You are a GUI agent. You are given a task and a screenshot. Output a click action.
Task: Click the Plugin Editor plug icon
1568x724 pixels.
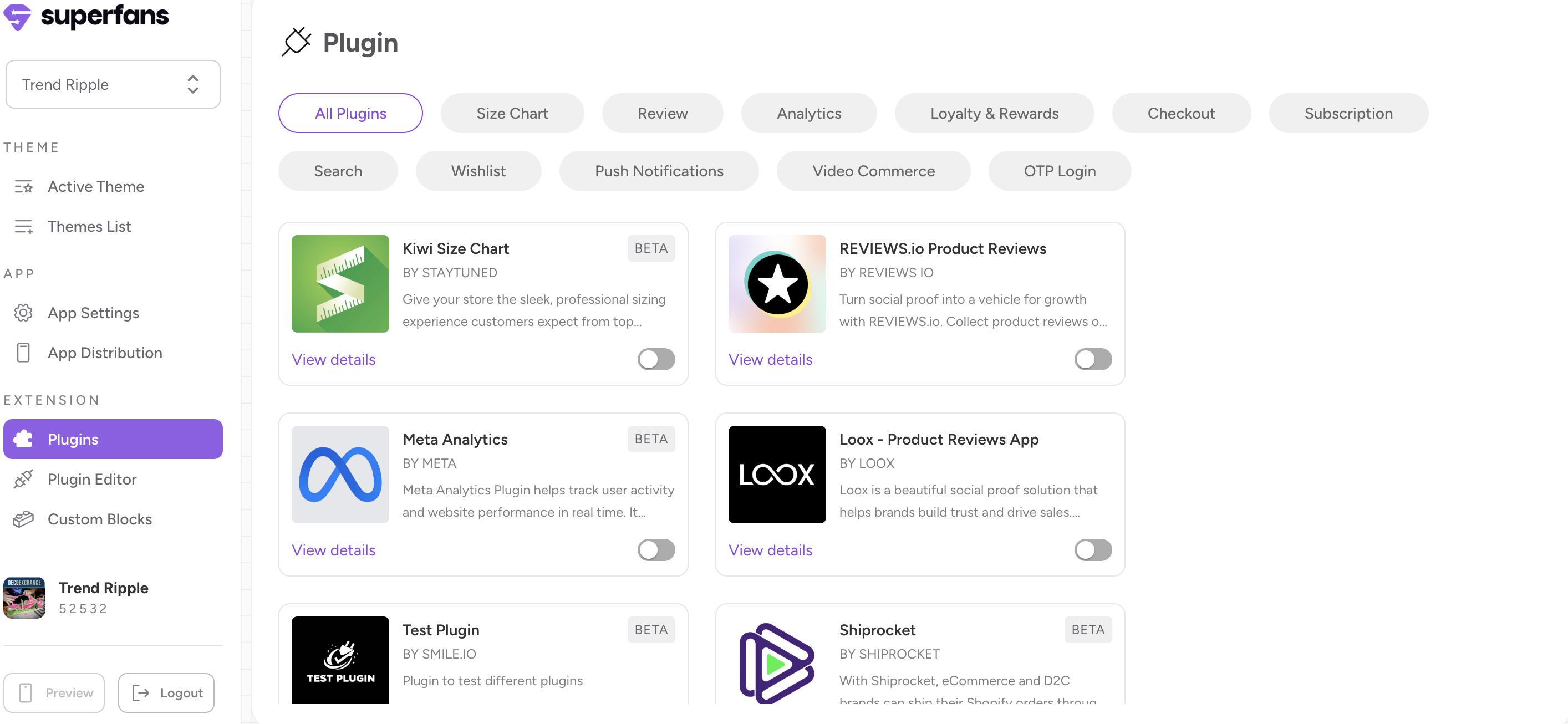point(23,480)
